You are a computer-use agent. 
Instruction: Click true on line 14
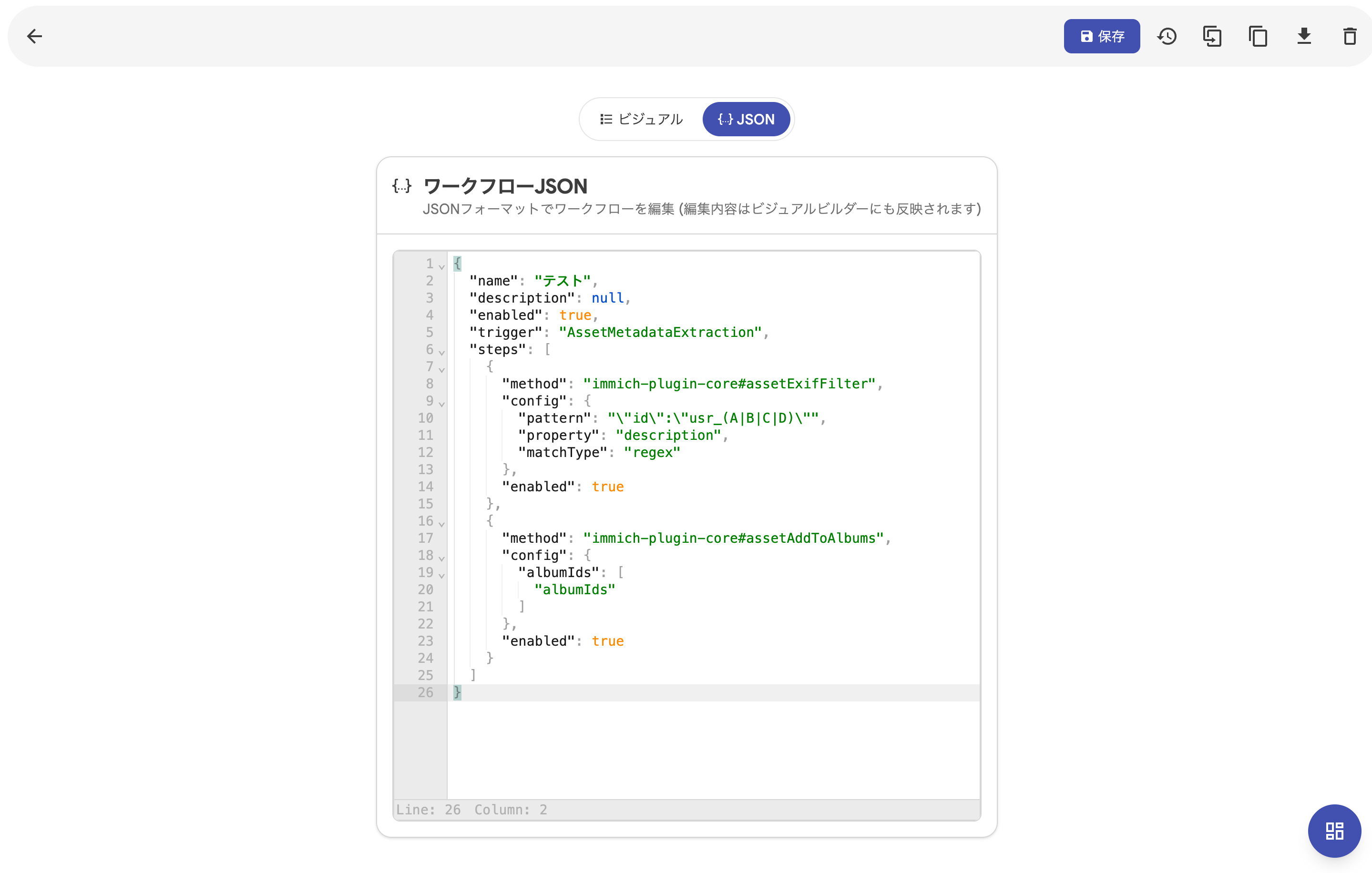tap(607, 487)
